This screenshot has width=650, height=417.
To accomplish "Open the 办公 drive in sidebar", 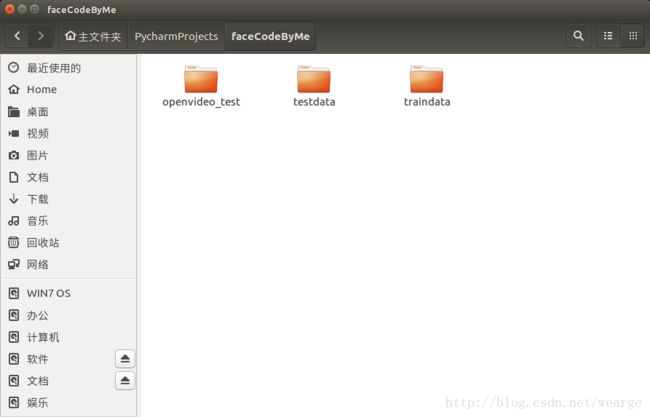I will point(68,315).
